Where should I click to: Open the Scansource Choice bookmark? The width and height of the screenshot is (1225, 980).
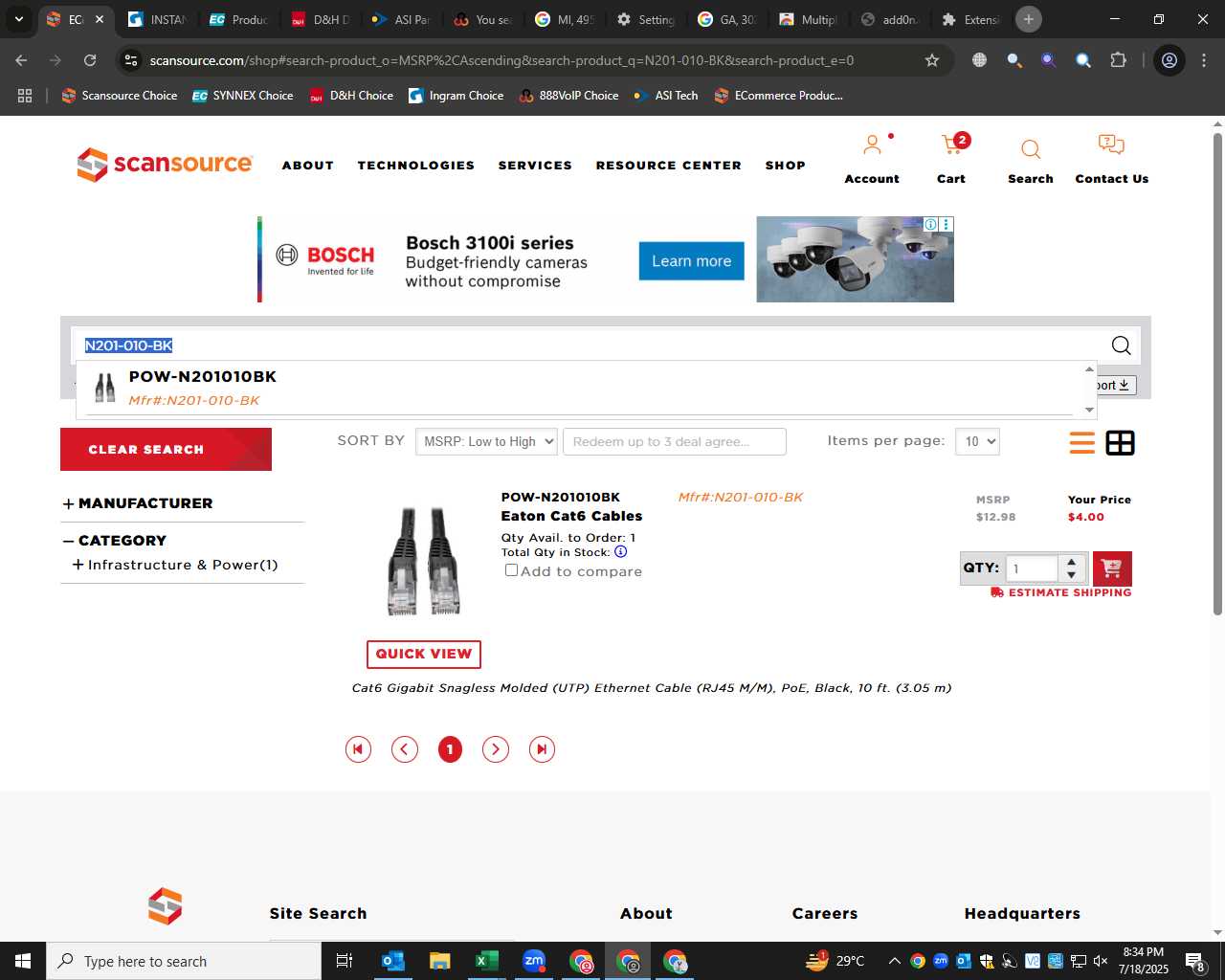(x=120, y=96)
